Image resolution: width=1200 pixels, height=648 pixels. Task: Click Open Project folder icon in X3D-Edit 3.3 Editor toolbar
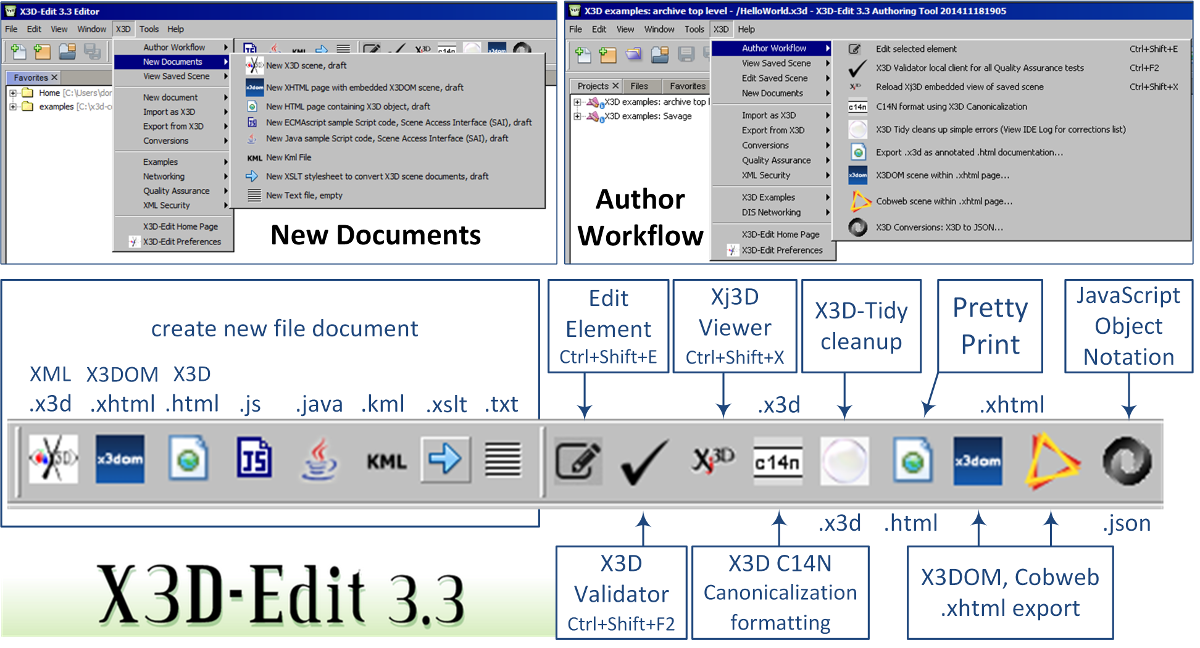click(67, 51)
